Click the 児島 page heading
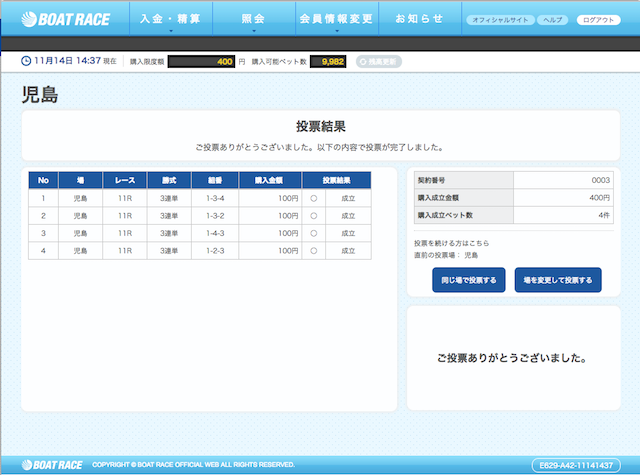 point(40,95)
